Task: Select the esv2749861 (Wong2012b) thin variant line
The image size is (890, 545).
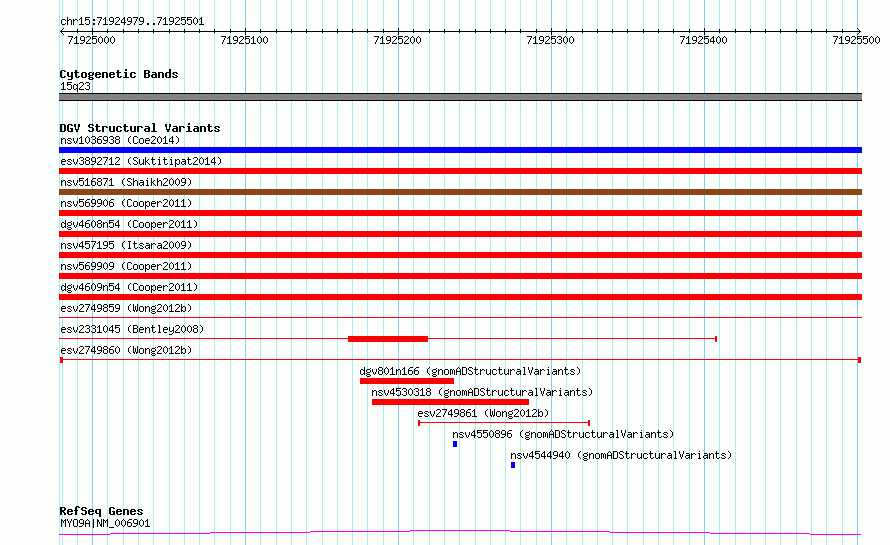Action: 504,423
